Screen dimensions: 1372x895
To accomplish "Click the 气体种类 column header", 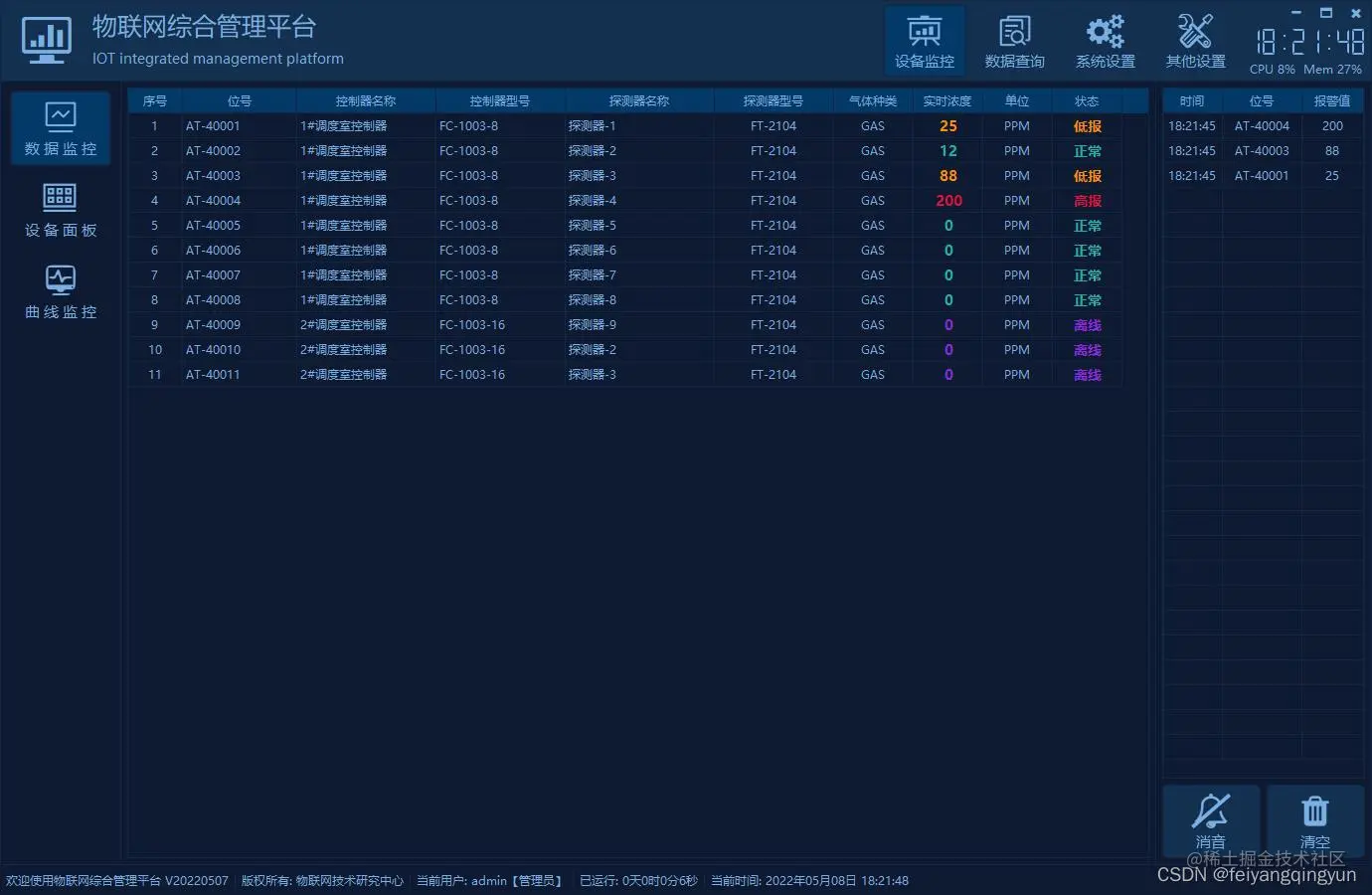I will pyautogui.click(x=873, y=101).
